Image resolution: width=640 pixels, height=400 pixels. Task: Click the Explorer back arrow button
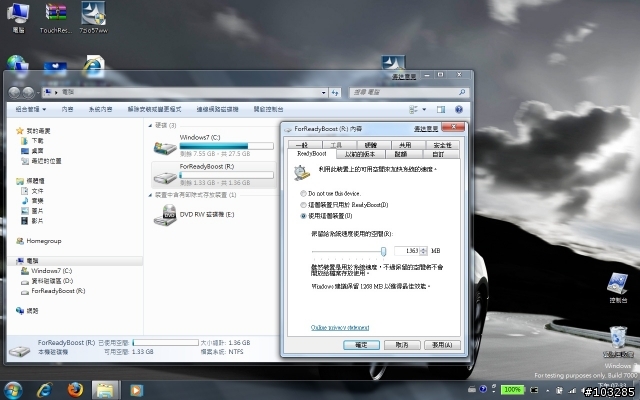(x=14, y=93)
